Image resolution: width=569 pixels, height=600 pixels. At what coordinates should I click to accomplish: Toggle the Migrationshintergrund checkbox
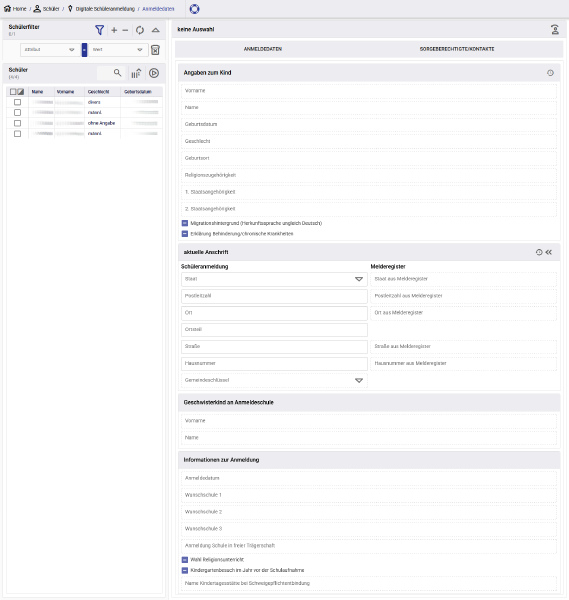click(x=185, y=223)
